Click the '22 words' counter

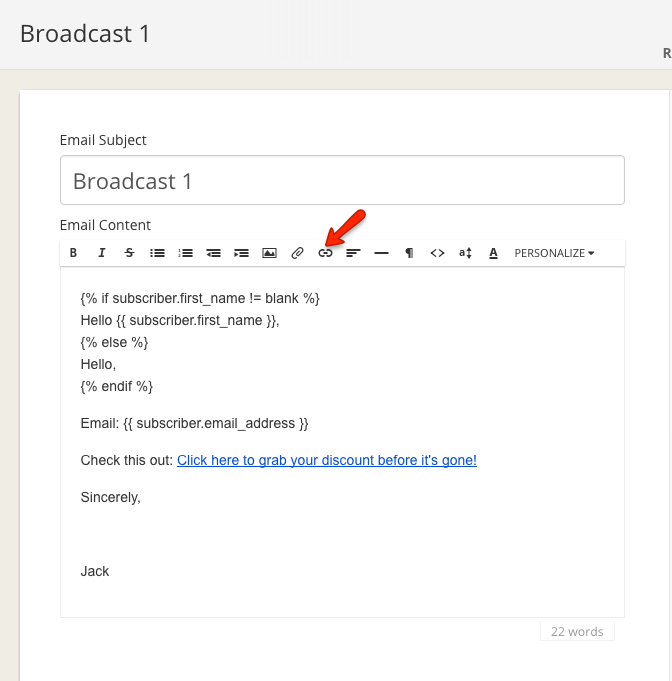[x=577, y=631]
